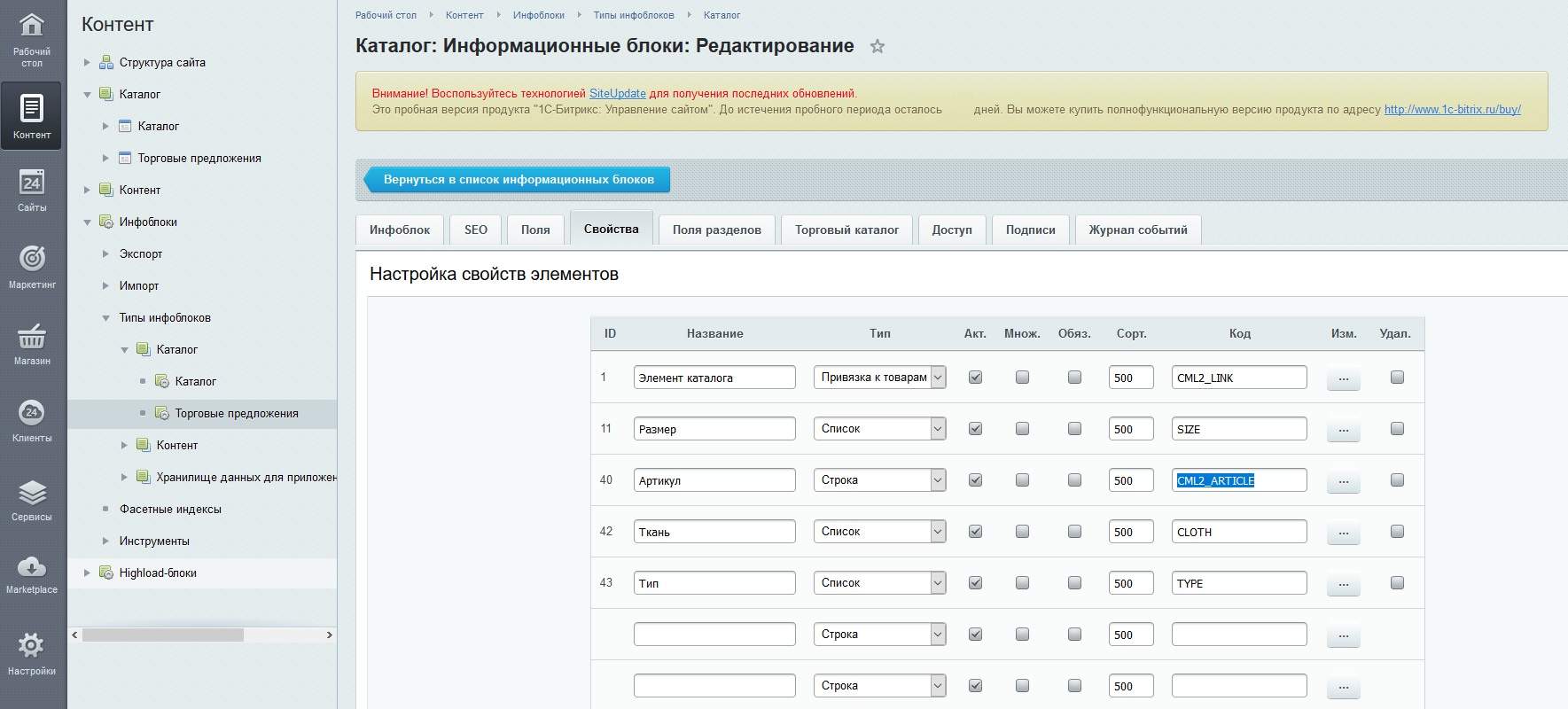Open type dropdown for Тип property
Screen dimensions: 1568x709
pyautogui.click(x=879, y=583)
